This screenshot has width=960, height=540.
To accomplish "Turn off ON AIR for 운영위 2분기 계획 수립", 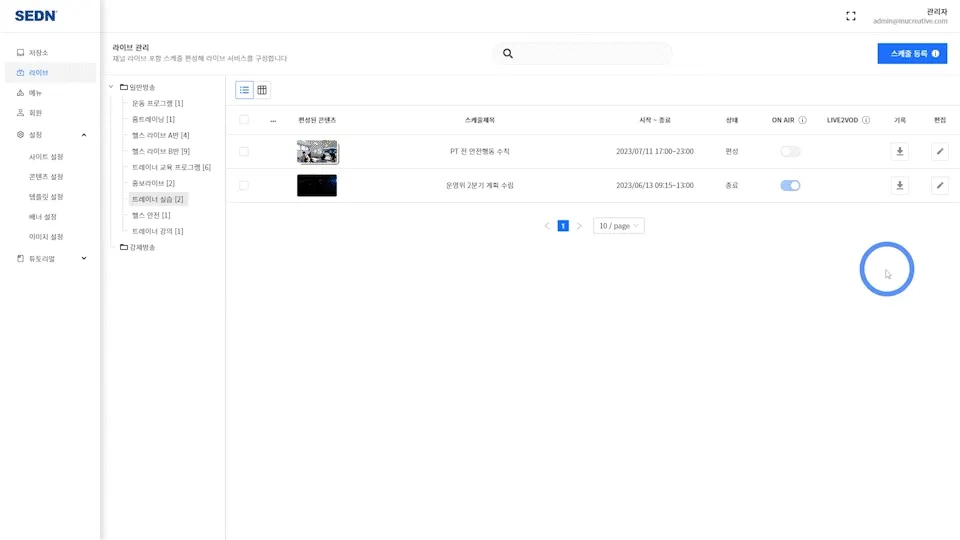I will click(x=790, y=186).
